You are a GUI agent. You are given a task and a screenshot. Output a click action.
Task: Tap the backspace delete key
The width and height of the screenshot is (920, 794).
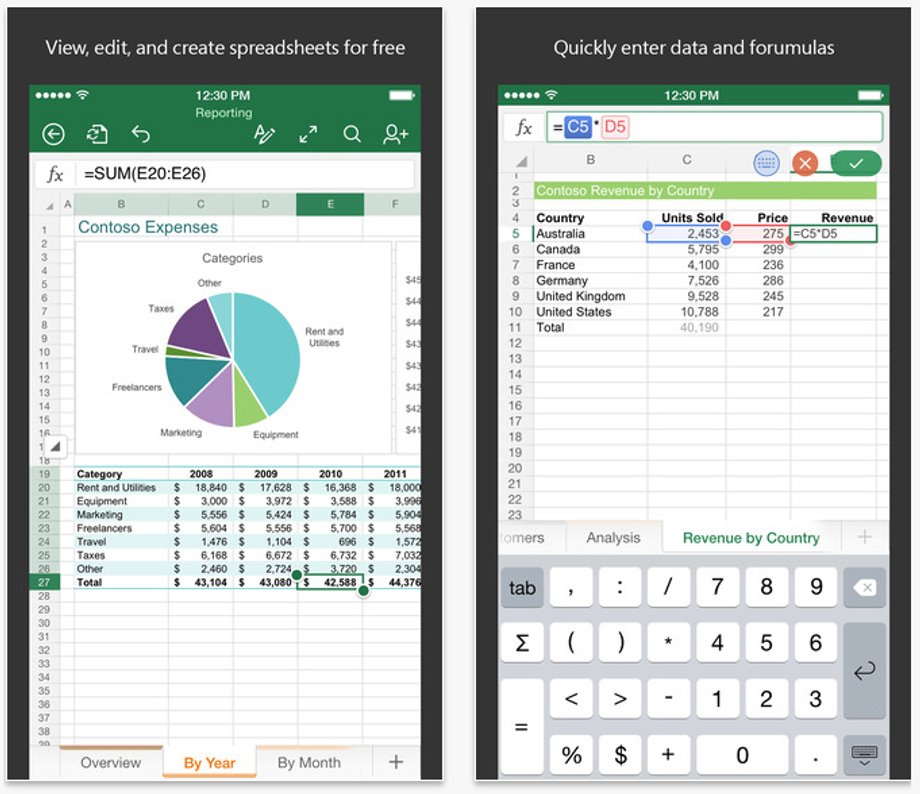[x=864, y=587]
